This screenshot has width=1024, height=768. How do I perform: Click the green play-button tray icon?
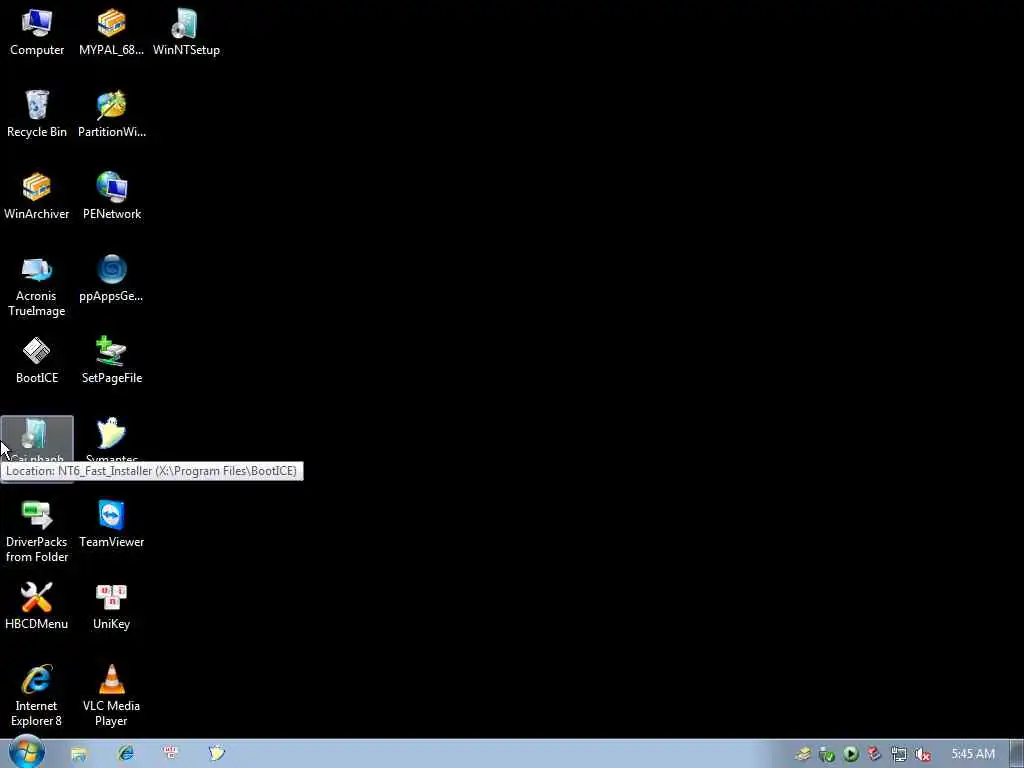[x=850, y=754]
